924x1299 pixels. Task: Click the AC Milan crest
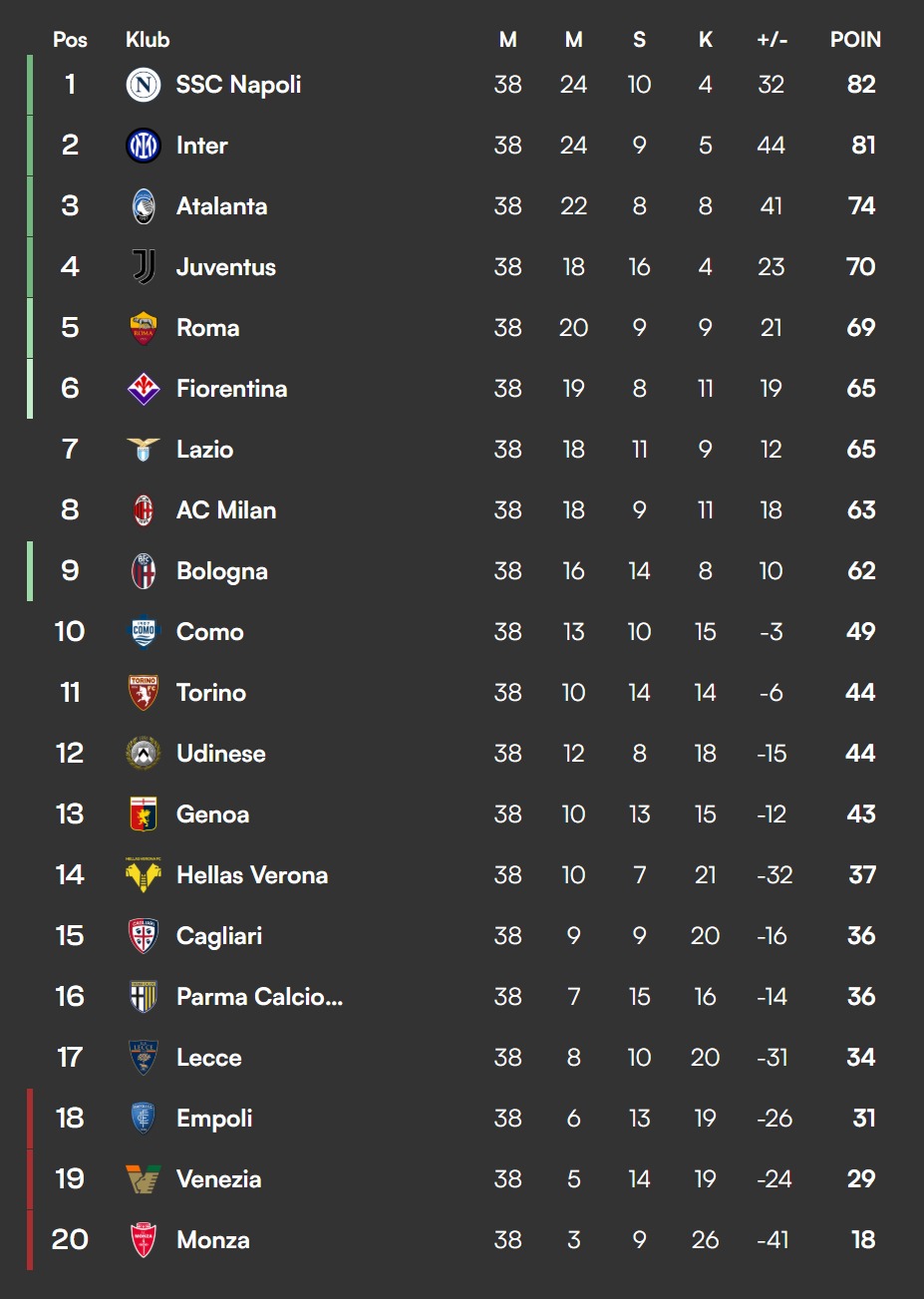click(144, 510)
